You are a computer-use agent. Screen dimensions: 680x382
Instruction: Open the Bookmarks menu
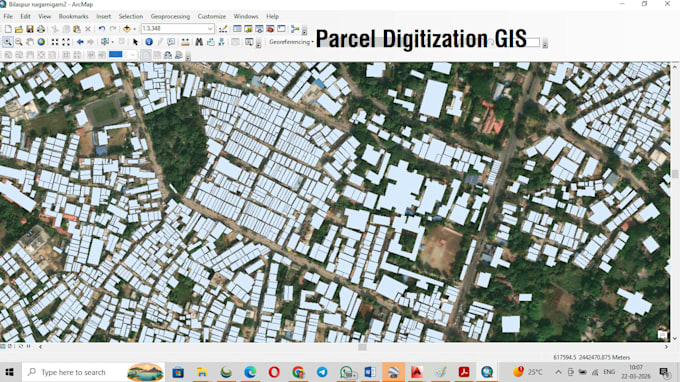[x=73, y=16]
